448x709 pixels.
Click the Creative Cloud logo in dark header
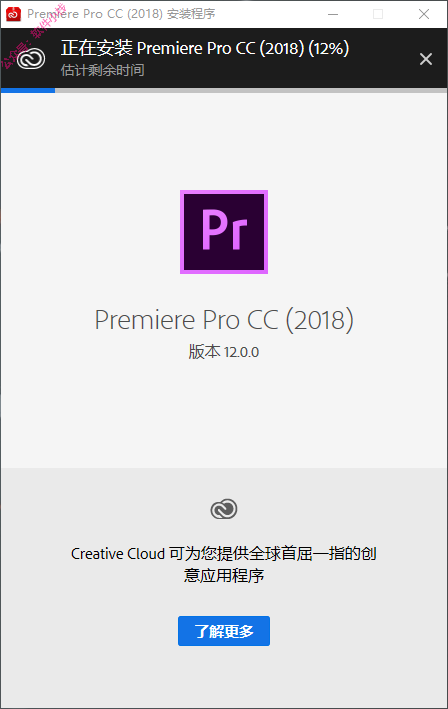pos(31,59)
